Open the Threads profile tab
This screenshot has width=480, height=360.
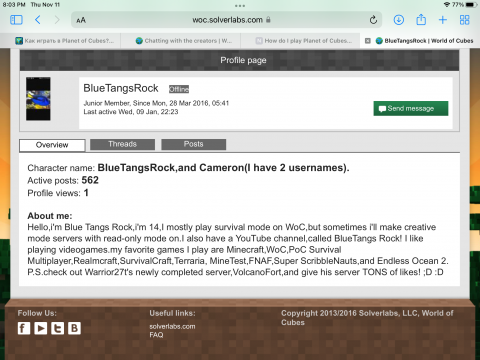coord(122,144)
